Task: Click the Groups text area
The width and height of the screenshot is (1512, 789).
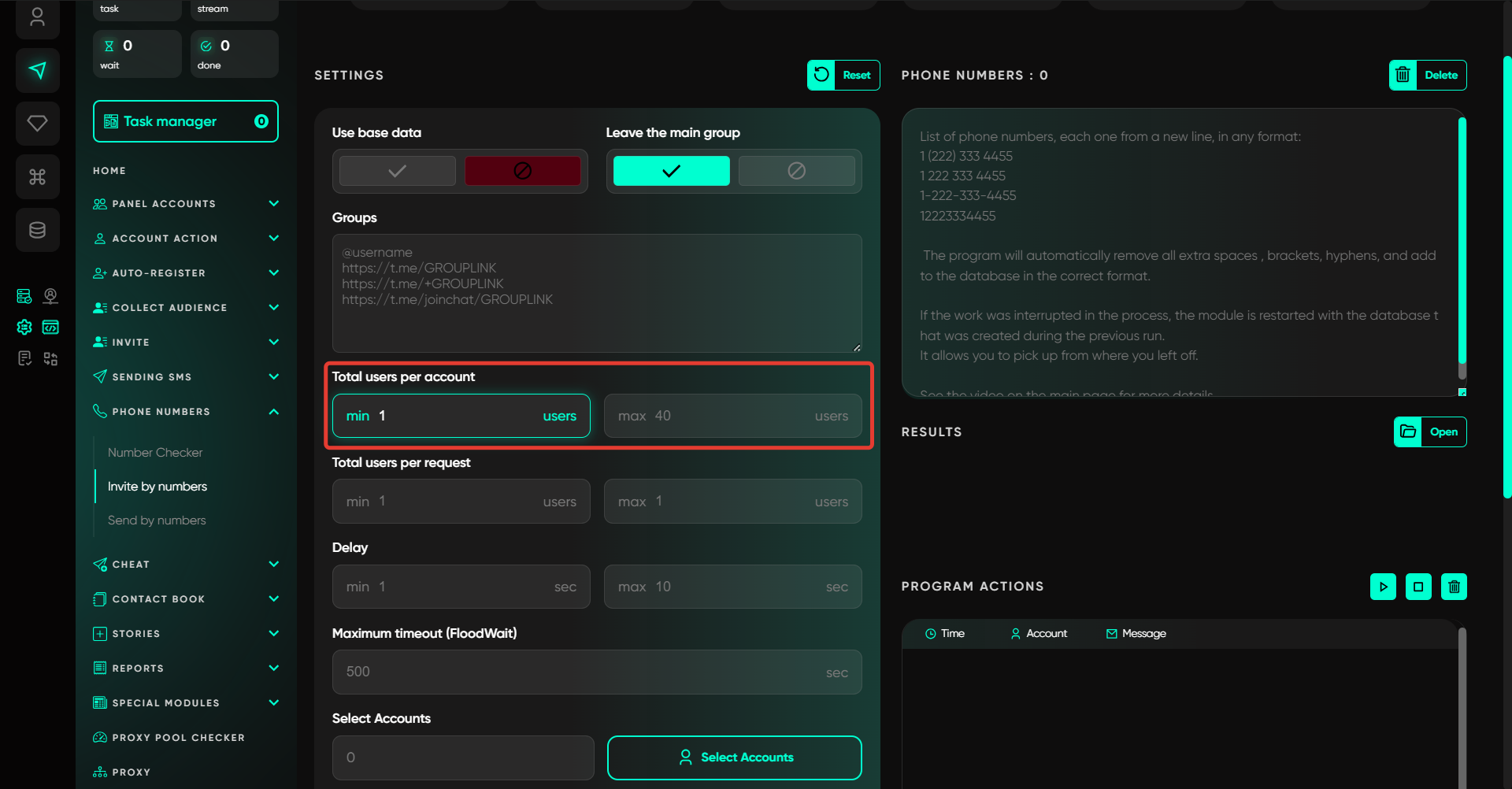Action: point(596,293)
